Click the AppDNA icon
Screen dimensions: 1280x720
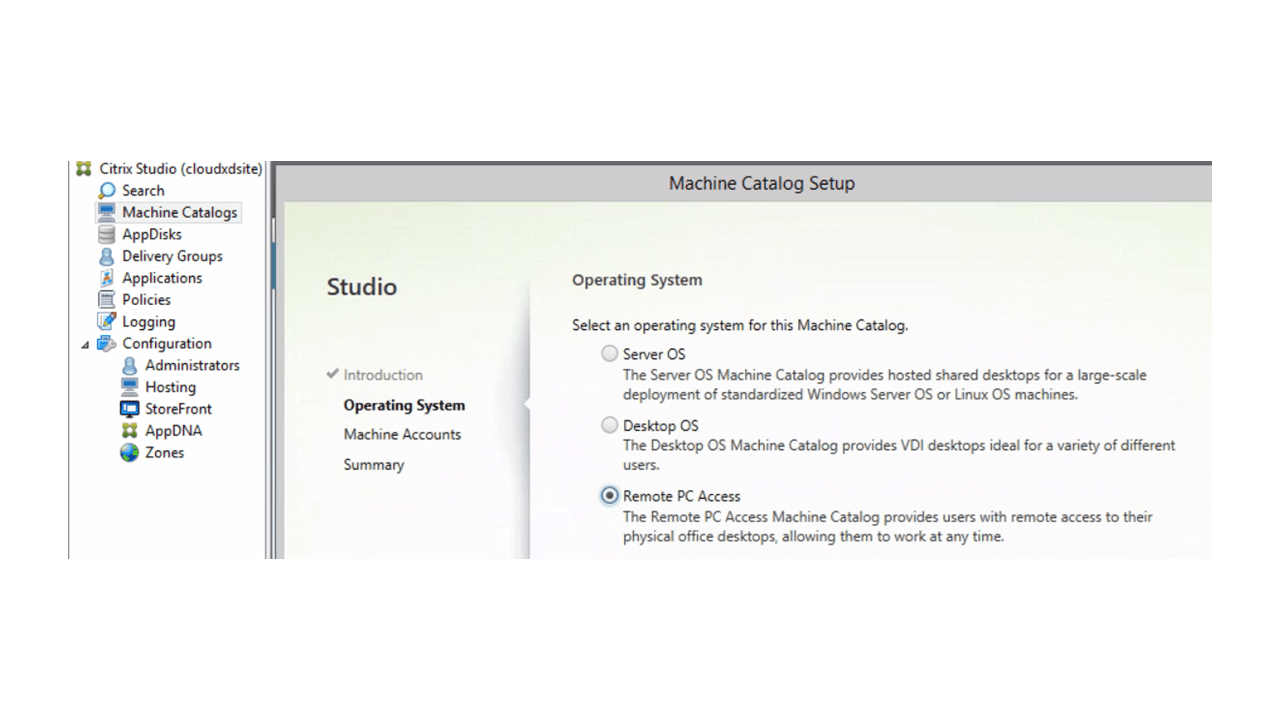click(129, 430)
